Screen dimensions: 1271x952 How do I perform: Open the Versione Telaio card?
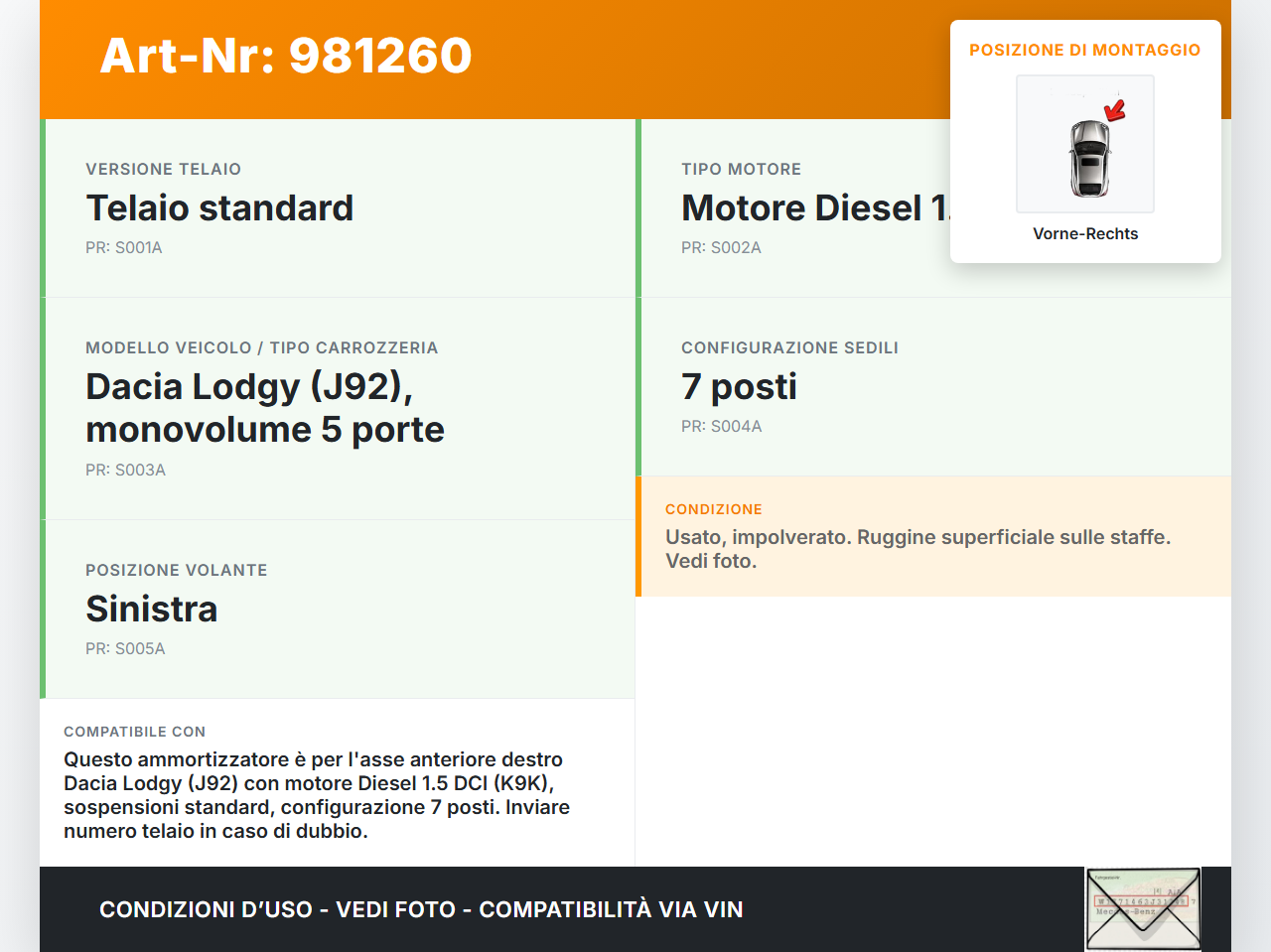coord(338,208)
